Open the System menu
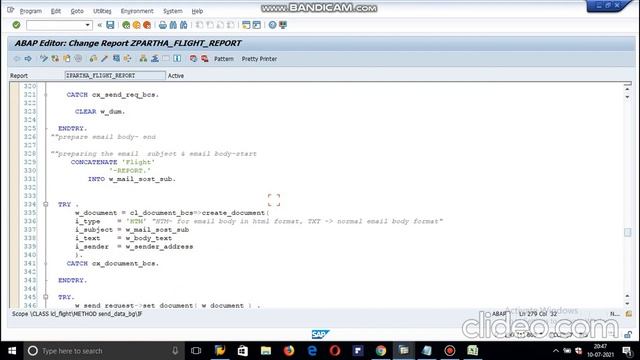 [173, 11]
